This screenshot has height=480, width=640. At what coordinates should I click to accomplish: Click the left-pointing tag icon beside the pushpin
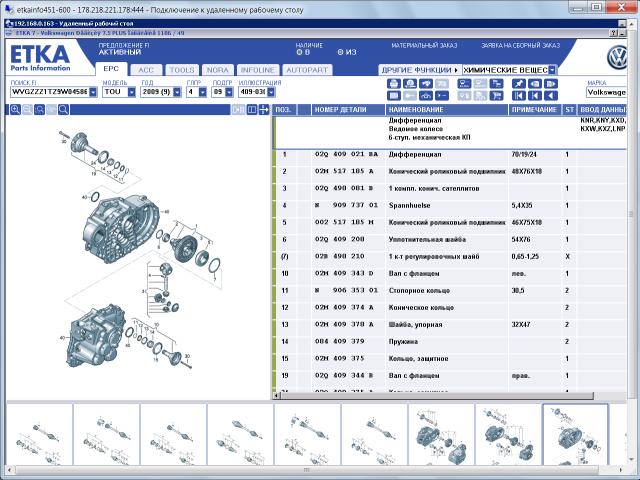pyautogui.click(x=535, y=84)
